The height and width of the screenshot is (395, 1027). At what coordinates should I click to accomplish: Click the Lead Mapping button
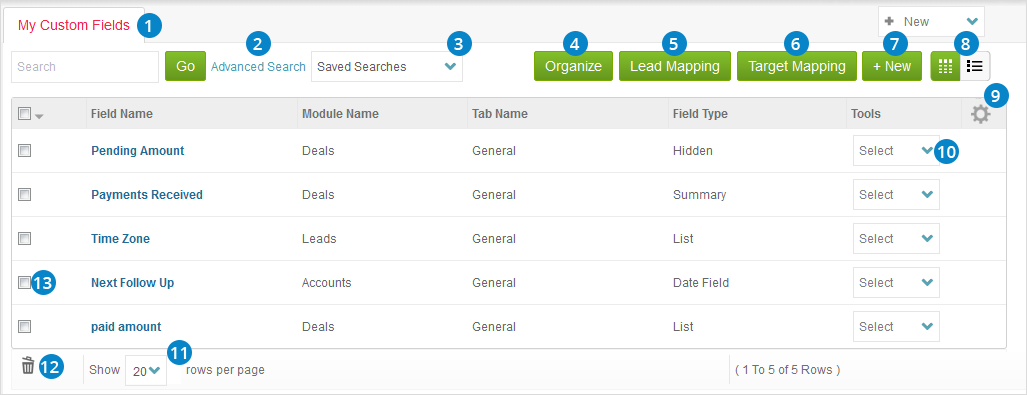tap(675, 66)
